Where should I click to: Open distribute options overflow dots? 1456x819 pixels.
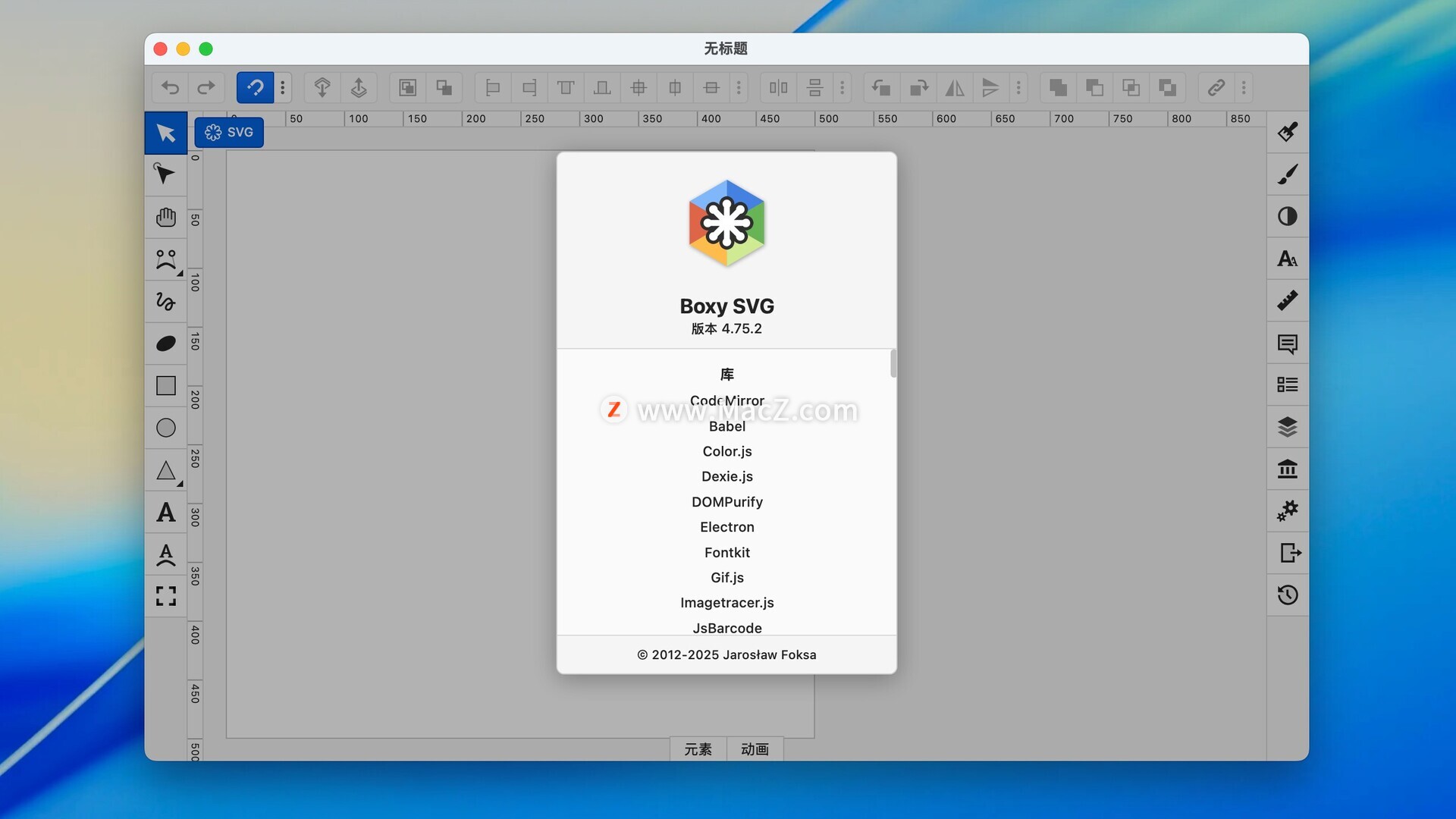click(843, 88)
